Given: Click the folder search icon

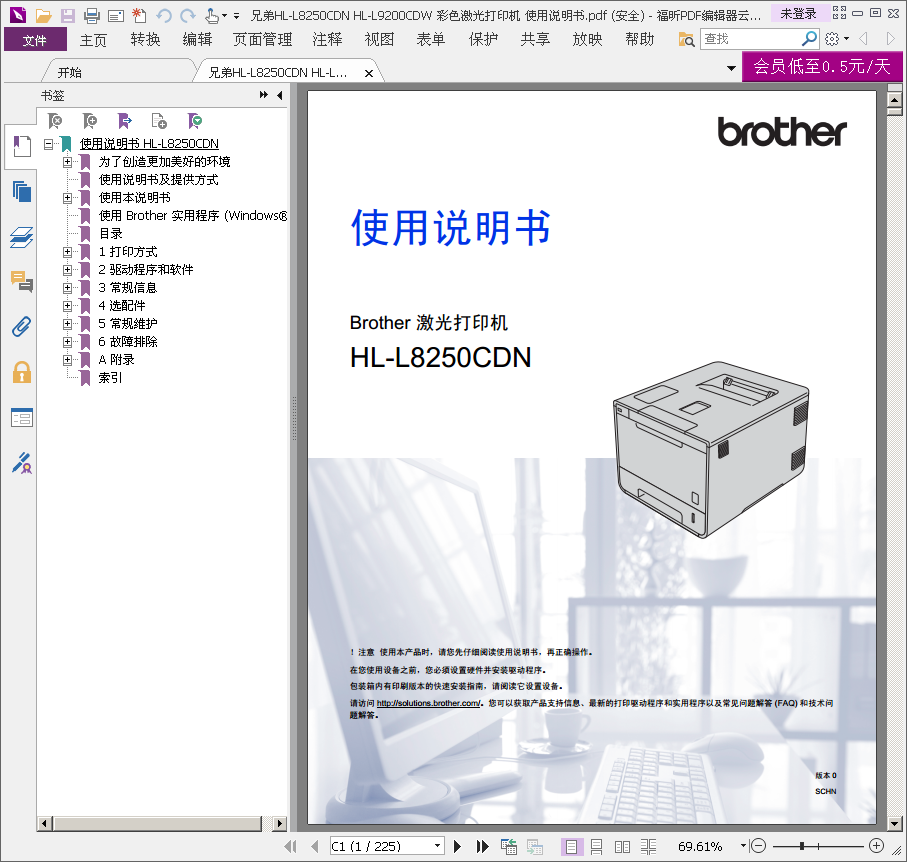Looking at the screenshot, I should point(686,39).
